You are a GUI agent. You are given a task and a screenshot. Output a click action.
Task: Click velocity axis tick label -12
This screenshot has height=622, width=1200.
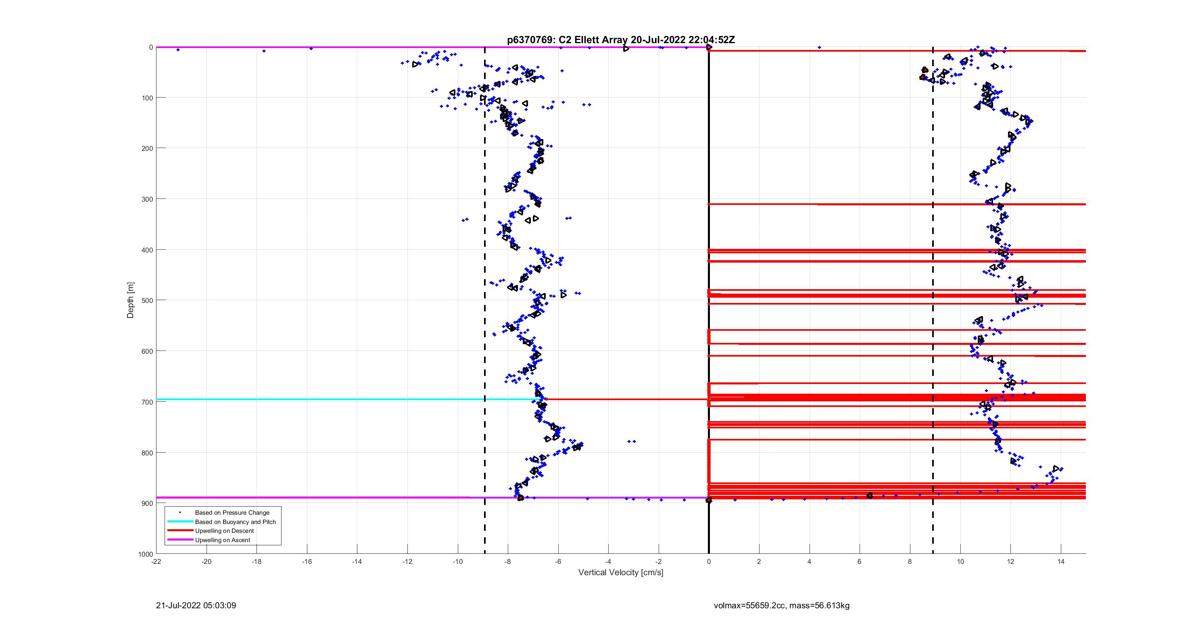click(407, 562)
